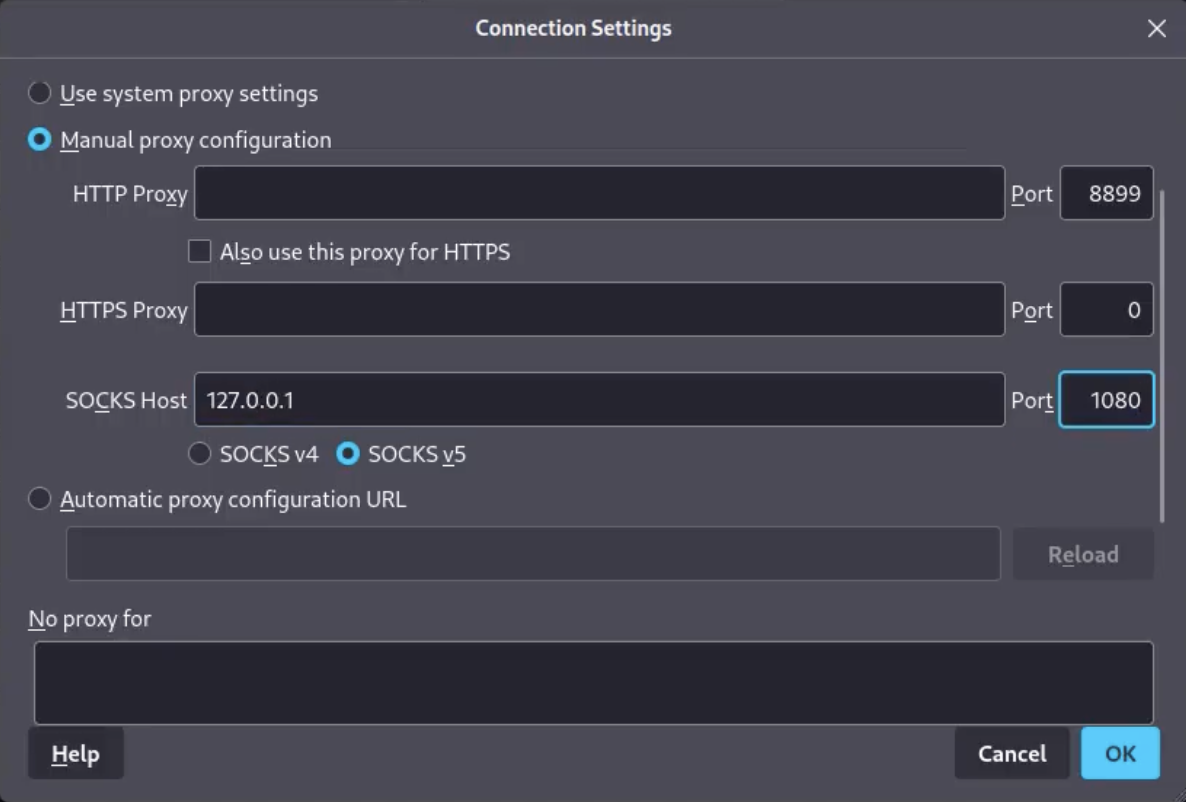Click the No proxy for text area

point(593,682)
